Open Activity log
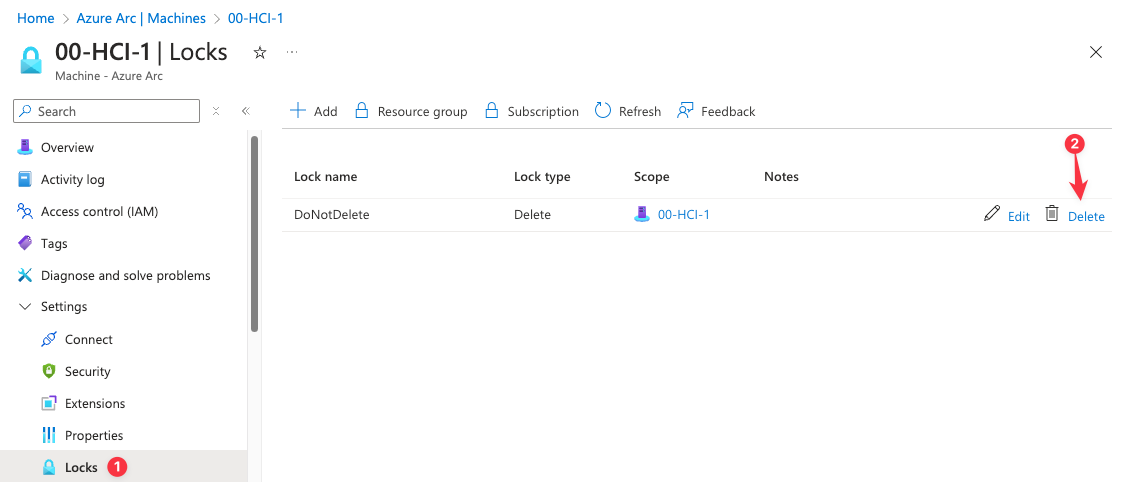Screen dimensions: 1132x482 tap(72, 180)
